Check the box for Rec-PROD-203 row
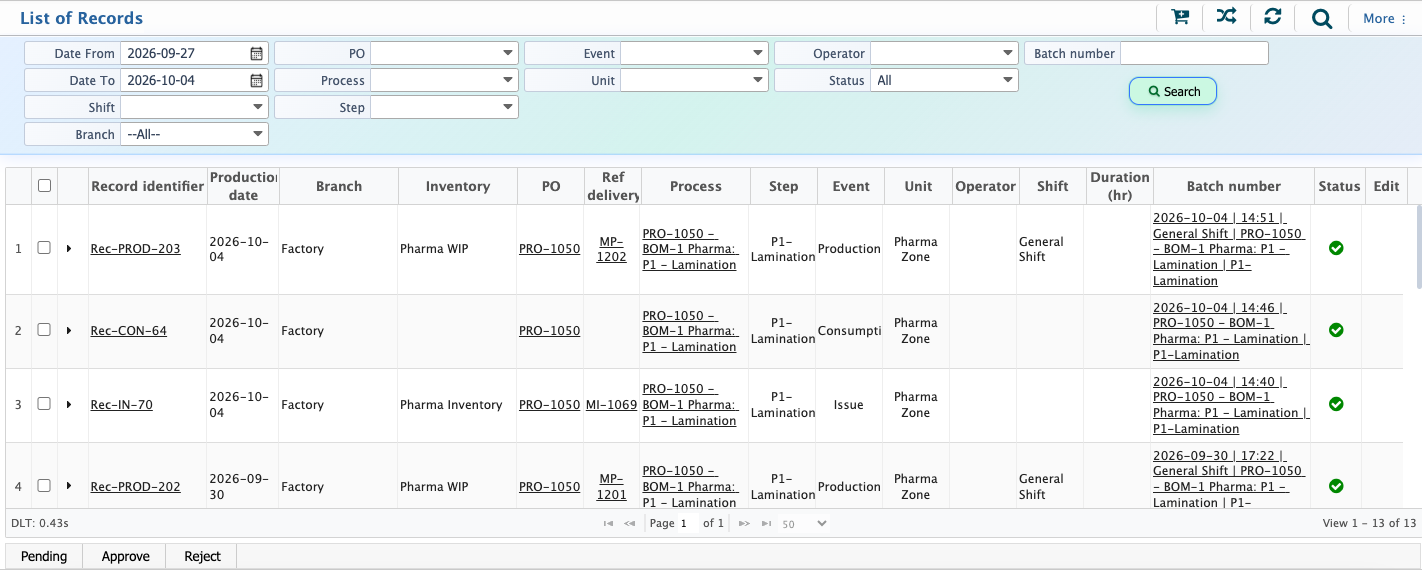Image resolution: width=1422 pixels, height=570 pixels. (44, 248)
